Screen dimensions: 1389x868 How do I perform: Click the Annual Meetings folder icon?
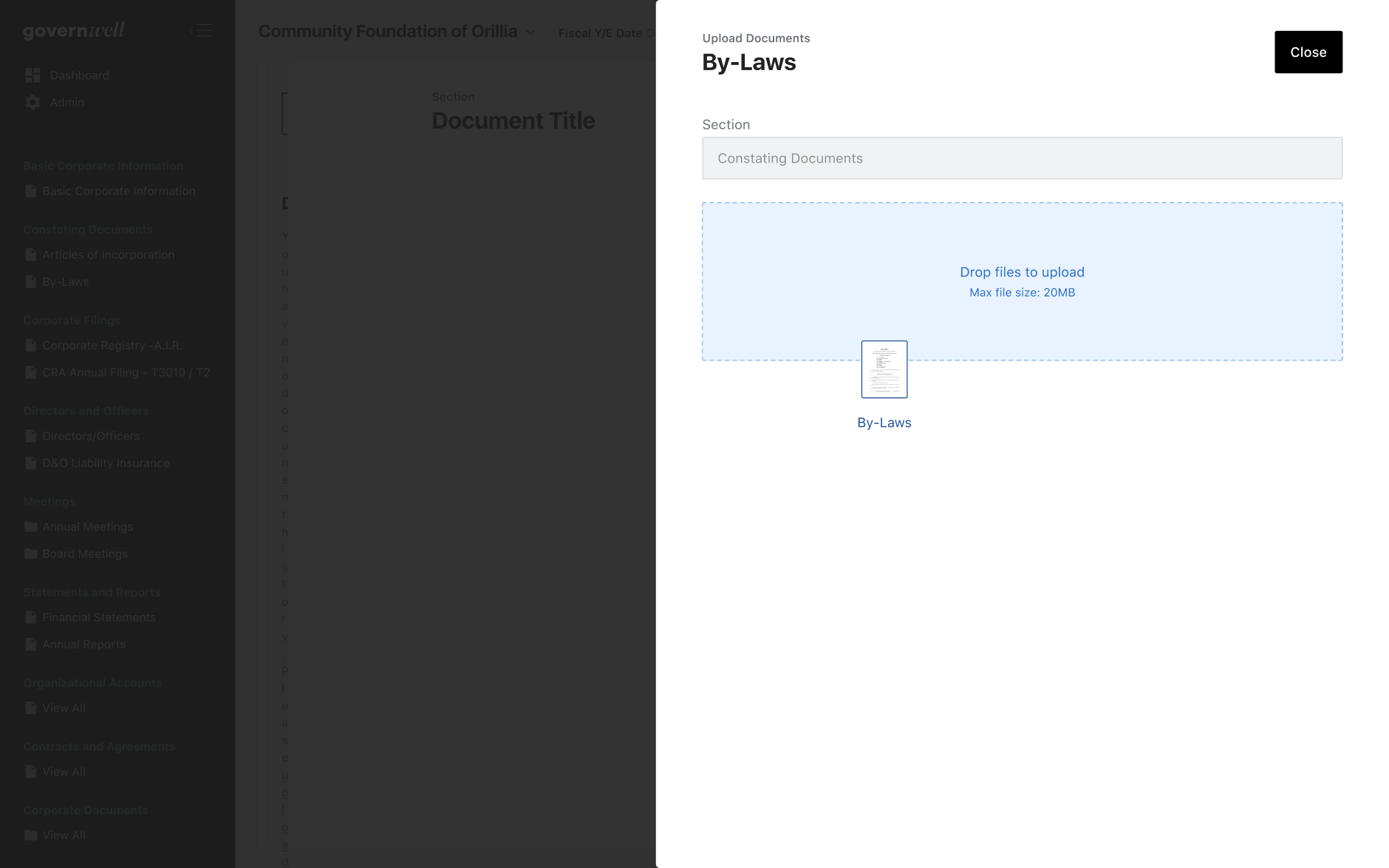point(31,527)
